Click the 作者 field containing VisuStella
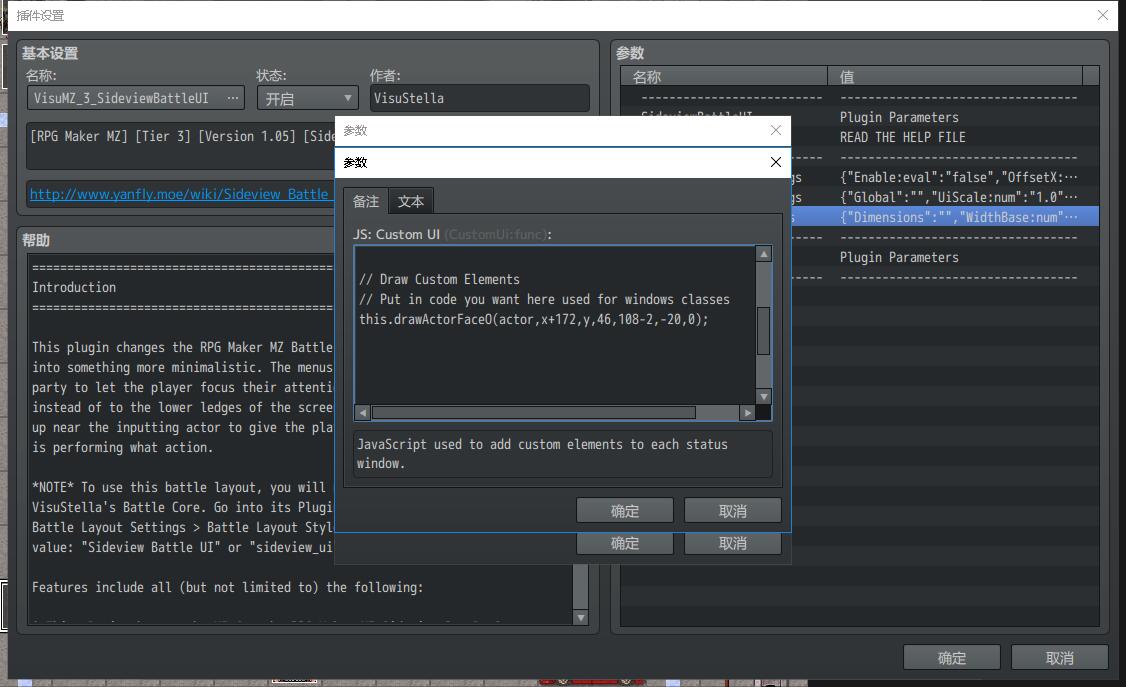 tap(479, 98)
